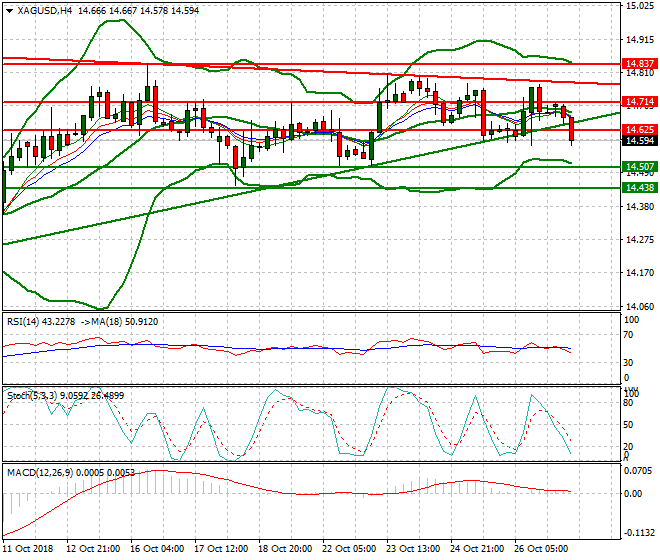Screen dimensions: 660x560
Task: Click the triangle arrow beside XAGUSD,H4
Action: tap(9, 10)
